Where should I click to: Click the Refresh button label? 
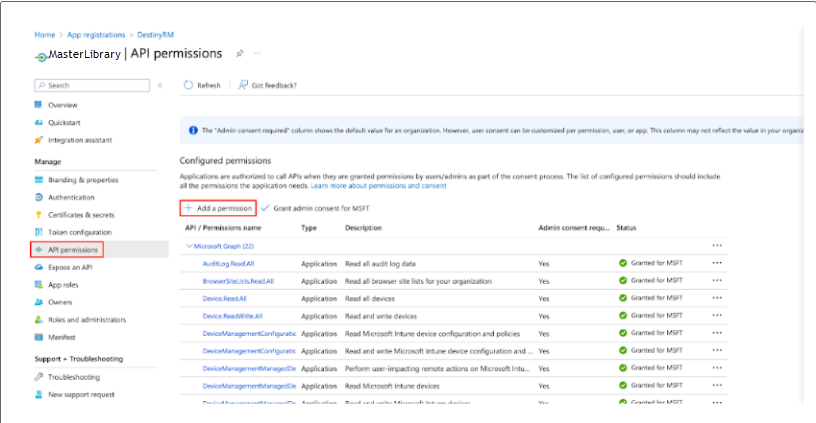point(209,85)
